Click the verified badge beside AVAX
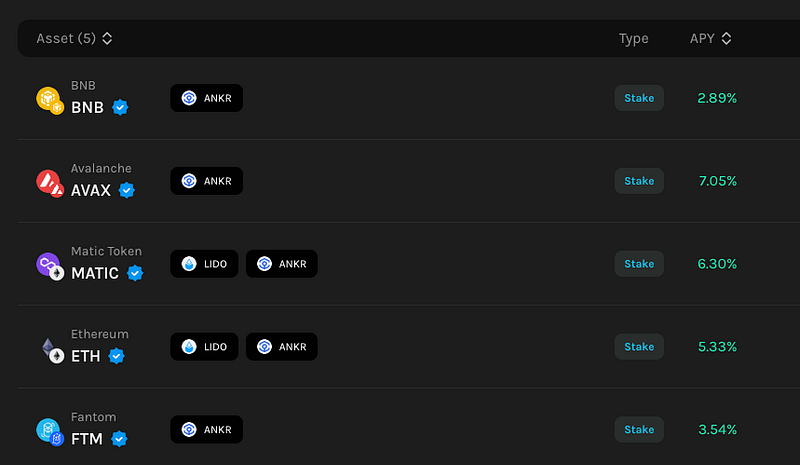Screen dimensions: 800x465 point(127,190)
